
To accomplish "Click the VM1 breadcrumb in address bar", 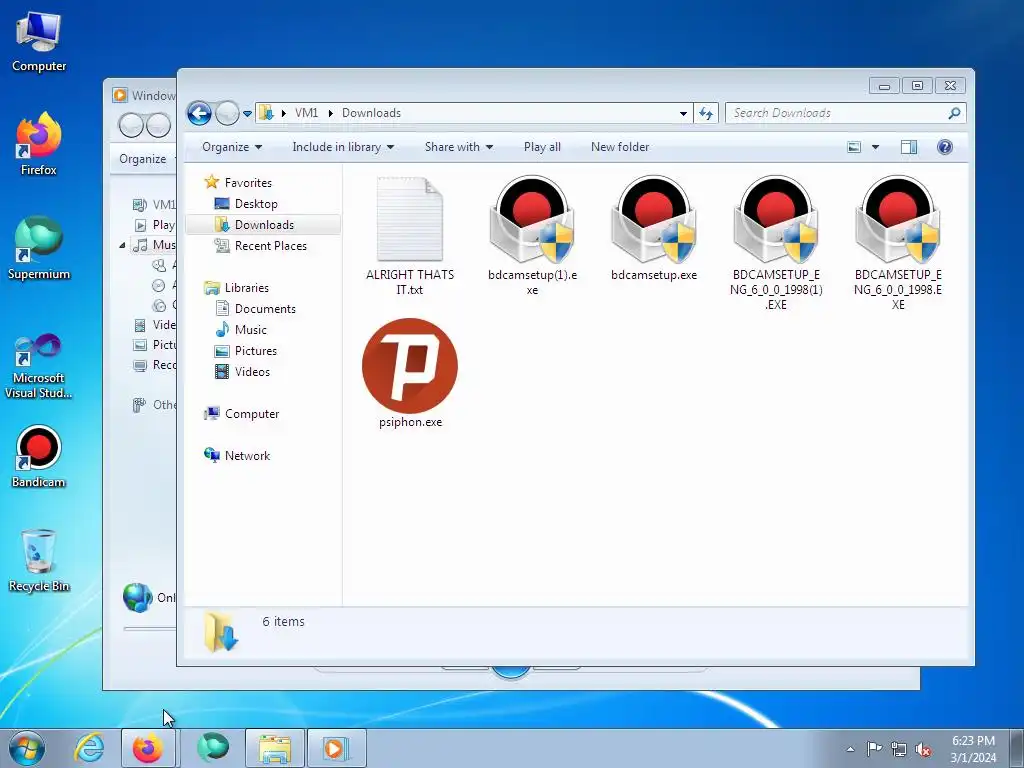I will (306, 113).
